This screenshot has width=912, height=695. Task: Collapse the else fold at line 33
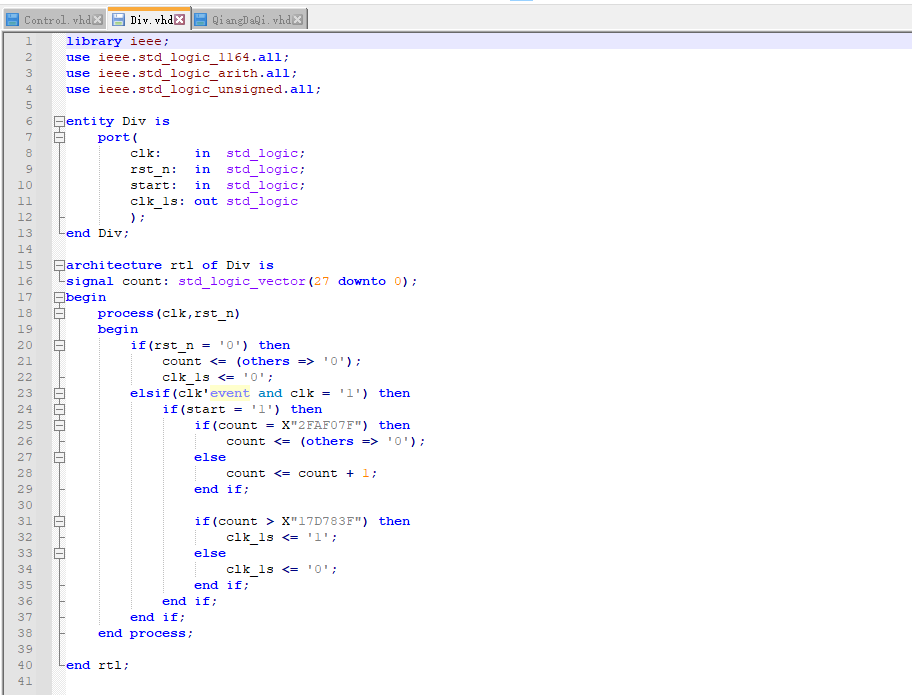[x=59, y=553]
